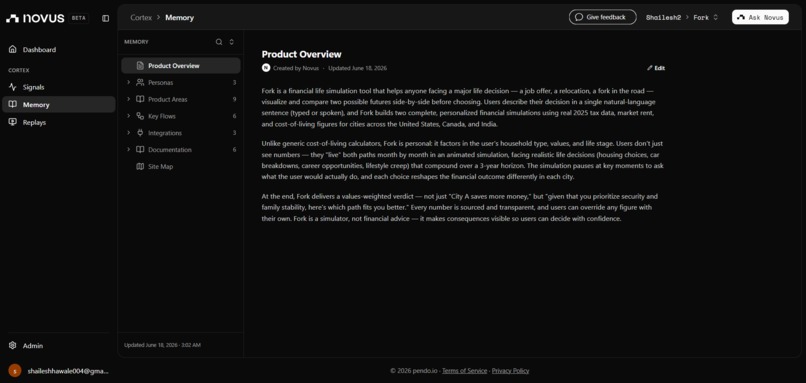The width and height of the screenshot is (806, 383).
Task: Select Memory in left navigation
Action: (59, 104)
